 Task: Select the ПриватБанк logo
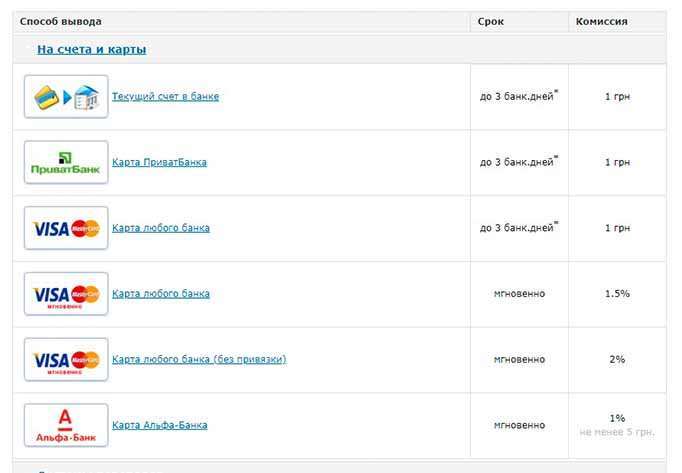[x=66, y=162]
